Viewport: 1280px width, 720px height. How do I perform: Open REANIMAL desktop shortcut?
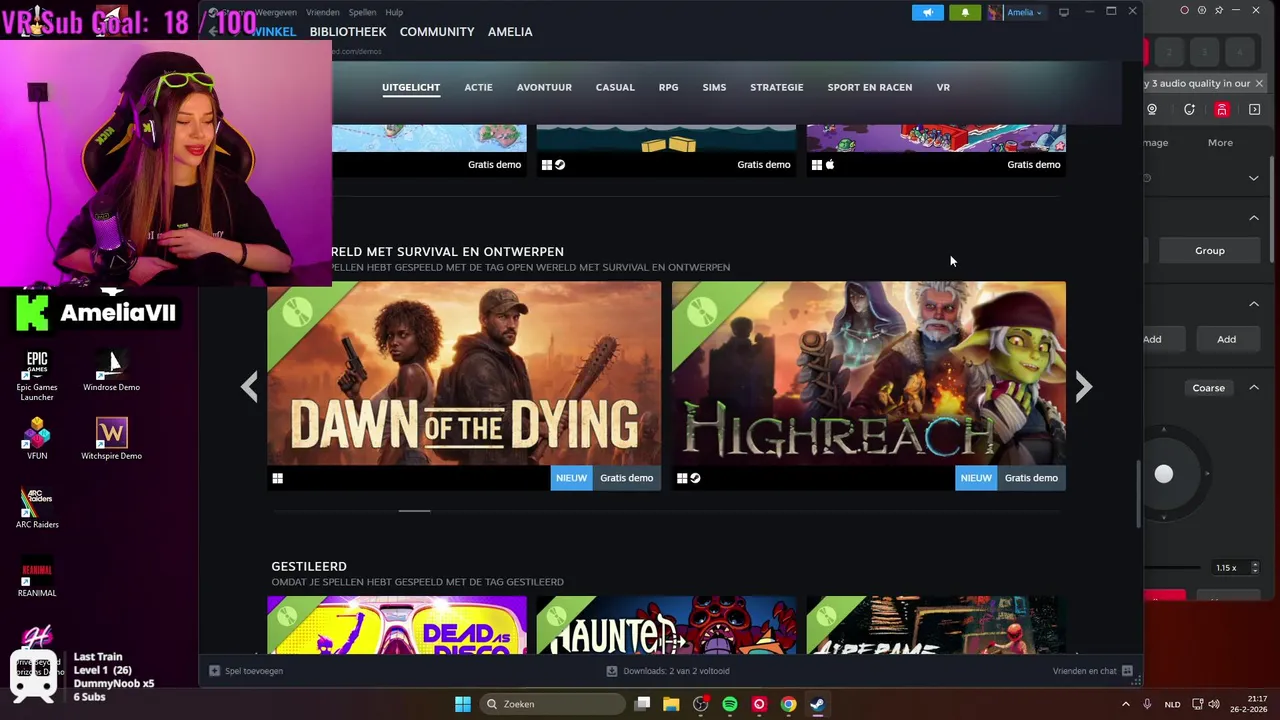pos(37,577)
